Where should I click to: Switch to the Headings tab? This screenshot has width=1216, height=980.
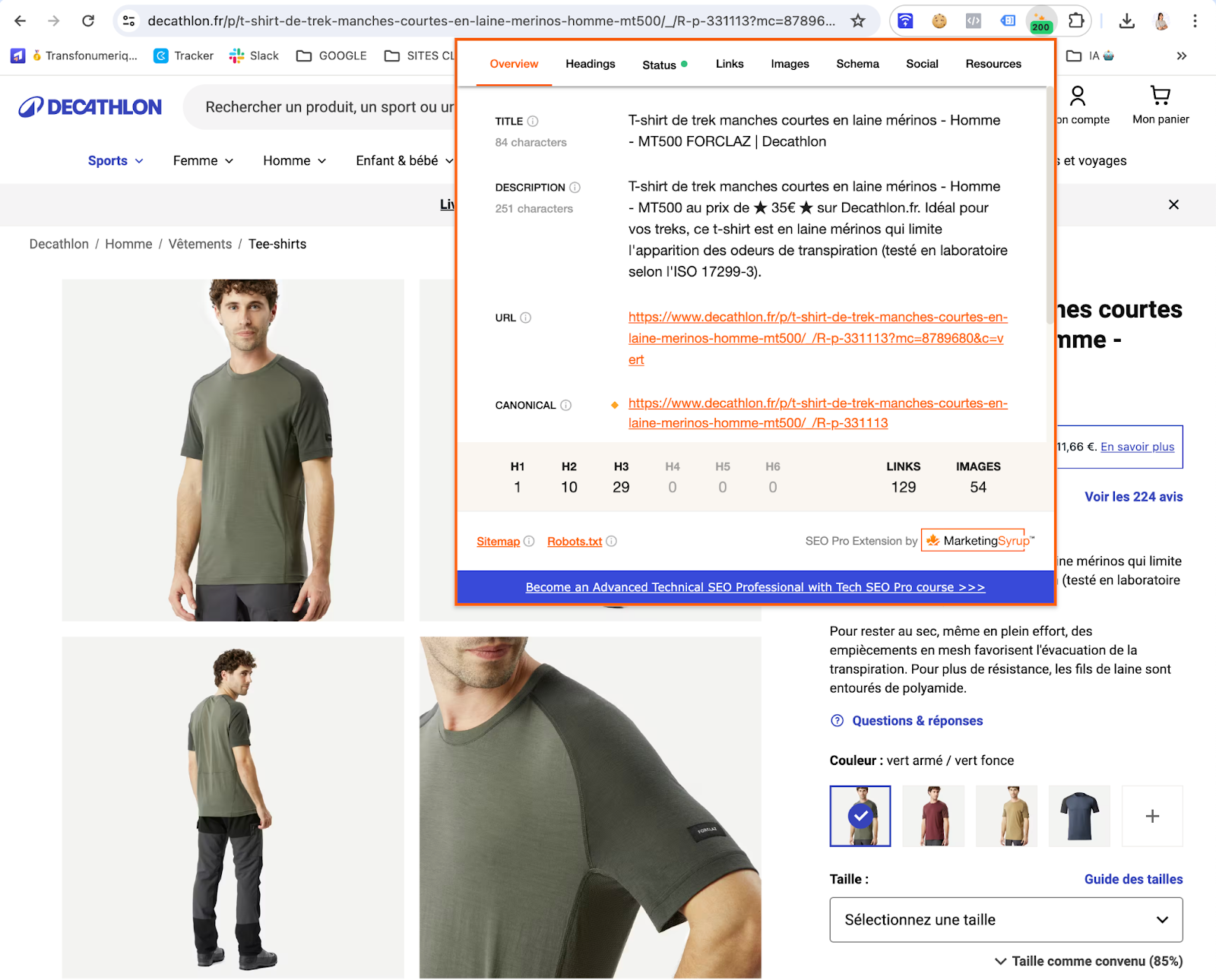click(x=591, y=64)
